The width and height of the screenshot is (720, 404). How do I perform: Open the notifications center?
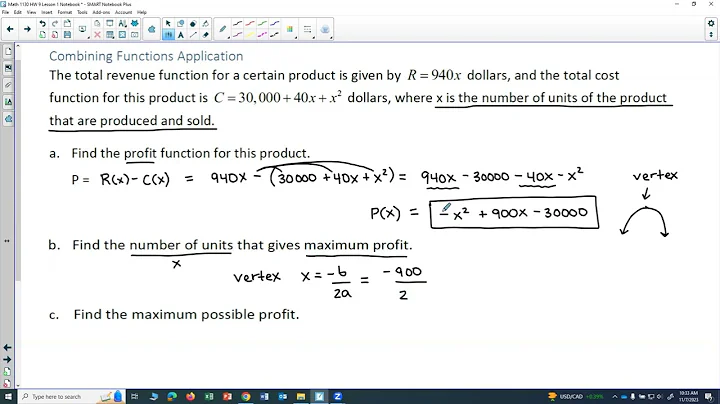[711, 396]
